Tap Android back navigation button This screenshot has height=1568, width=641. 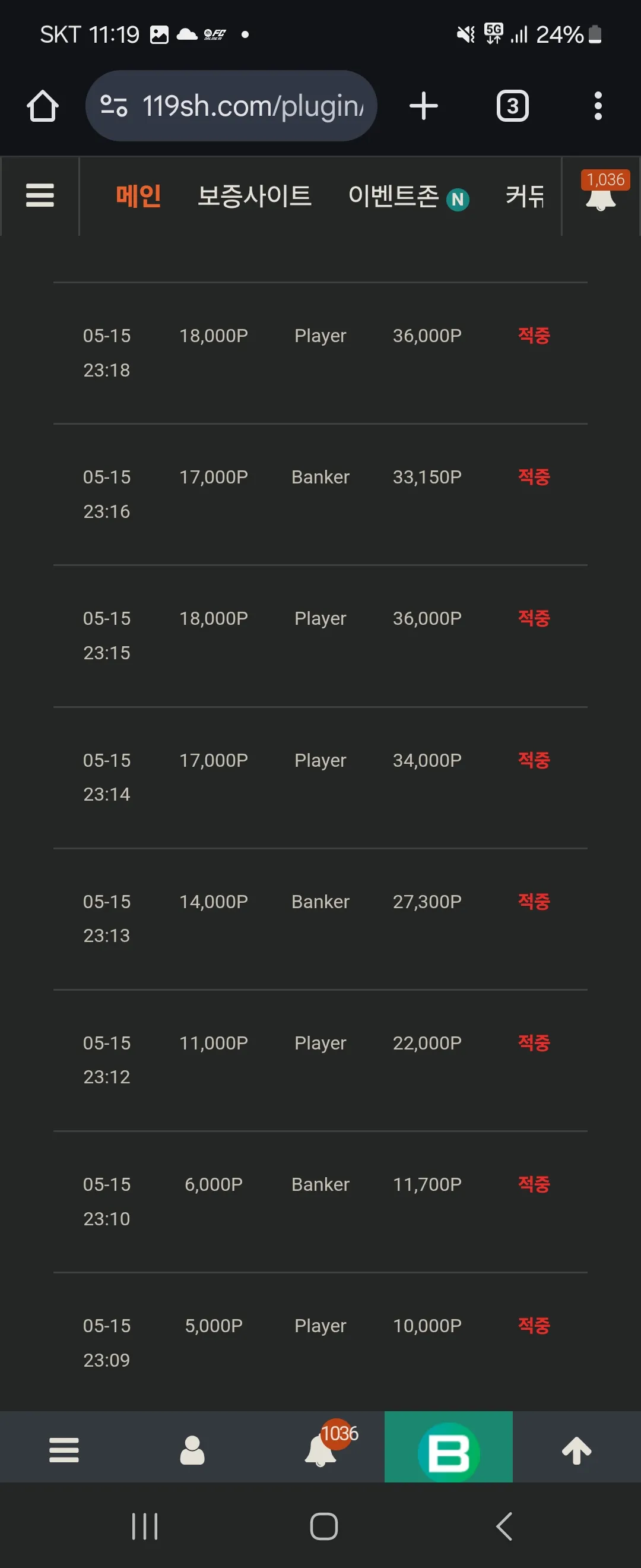(504, 1526)
